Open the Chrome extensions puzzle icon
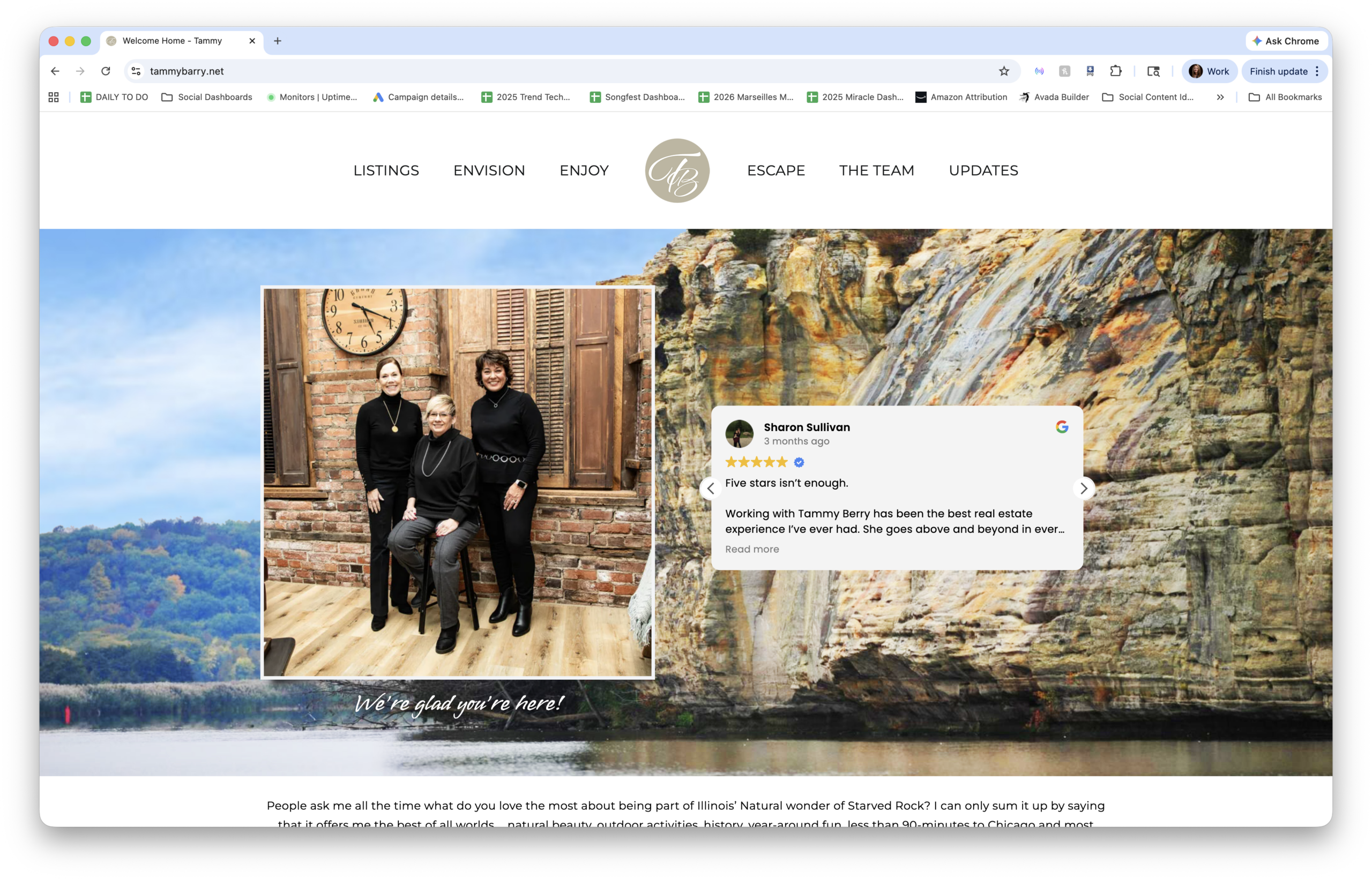Image resolution: width=1372 pixels, height=879 pixels. pyautogui.click(x=1116, y=71)
